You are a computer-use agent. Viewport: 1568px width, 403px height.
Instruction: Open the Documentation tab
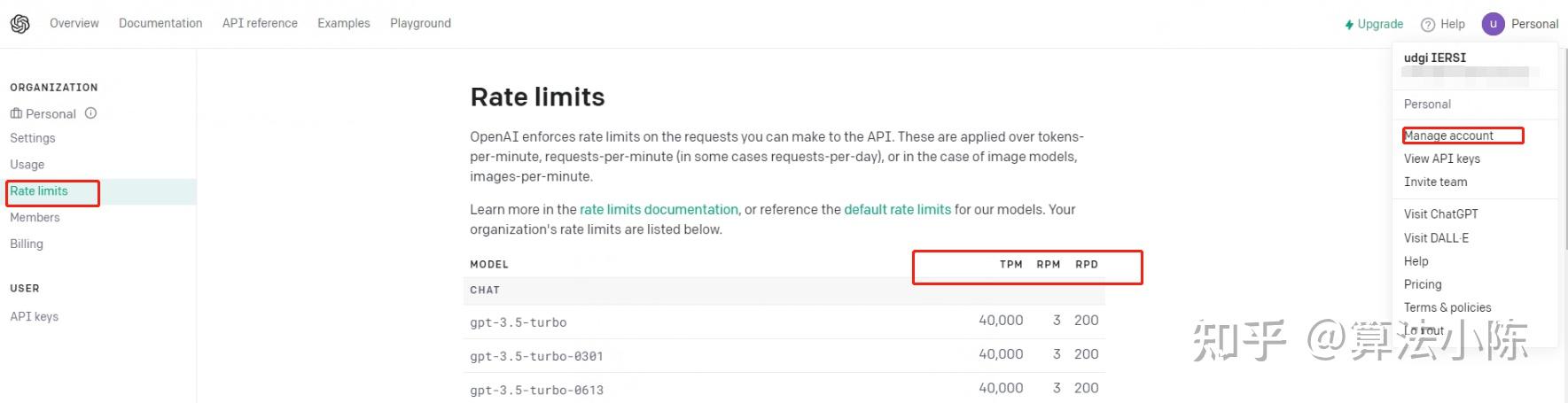point(160,23)
